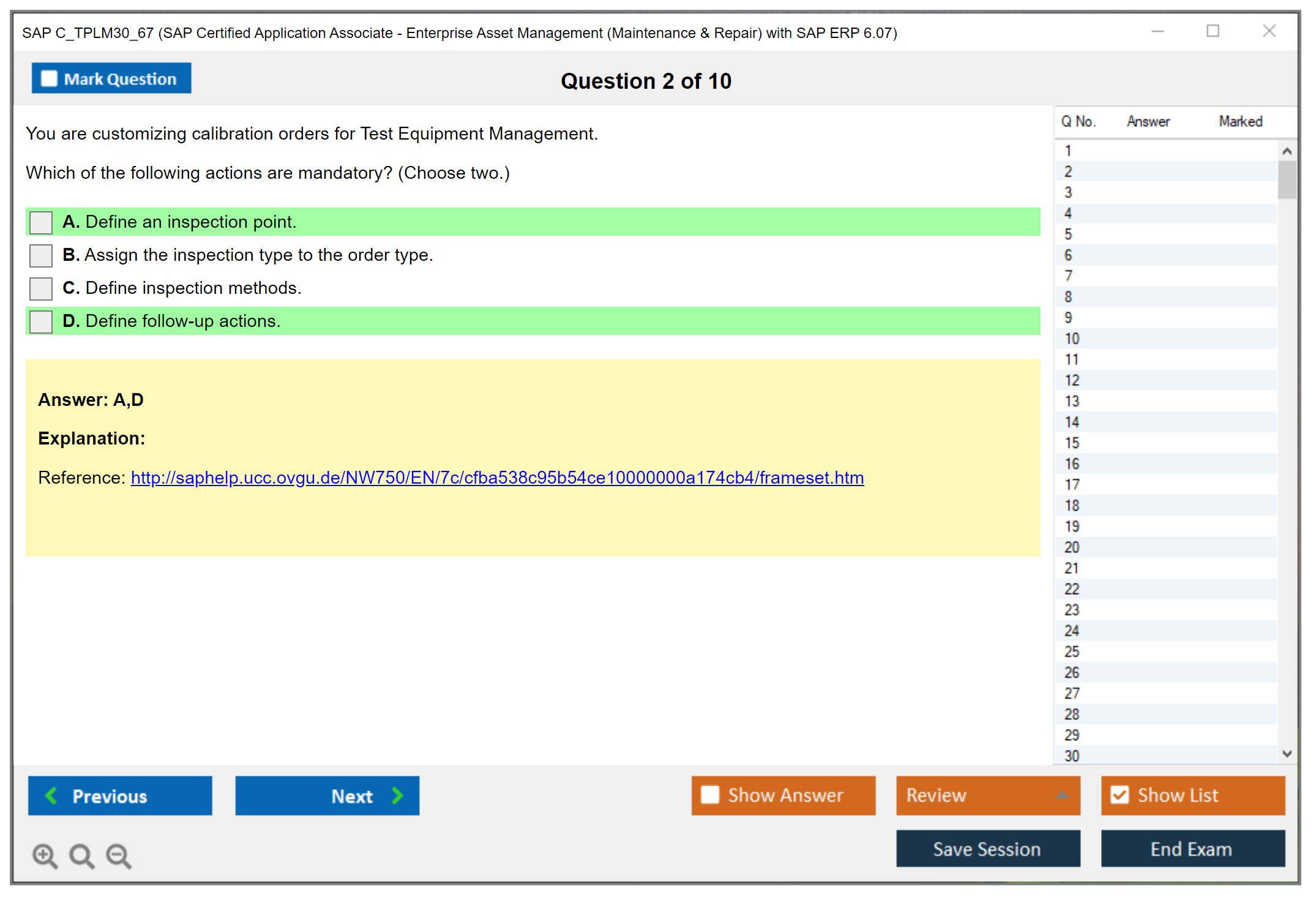Select question 10 in the list

coord(1072,339)
